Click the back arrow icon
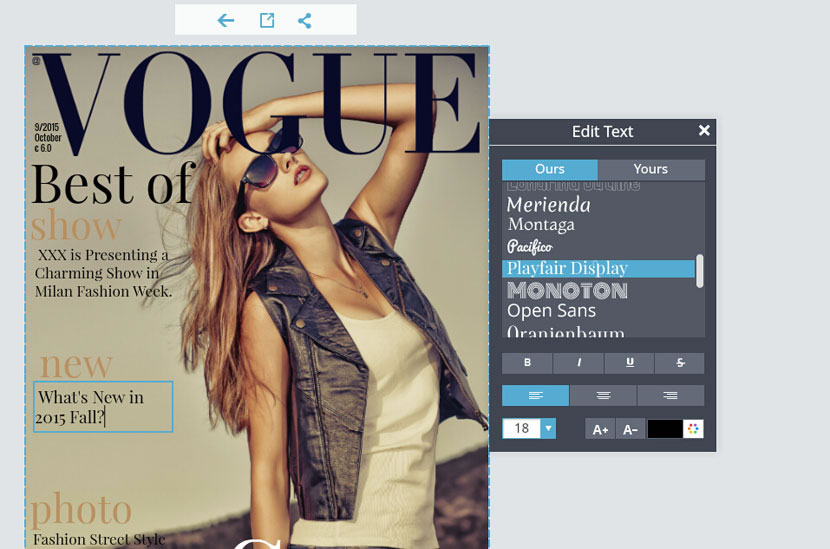 (226, 21)
